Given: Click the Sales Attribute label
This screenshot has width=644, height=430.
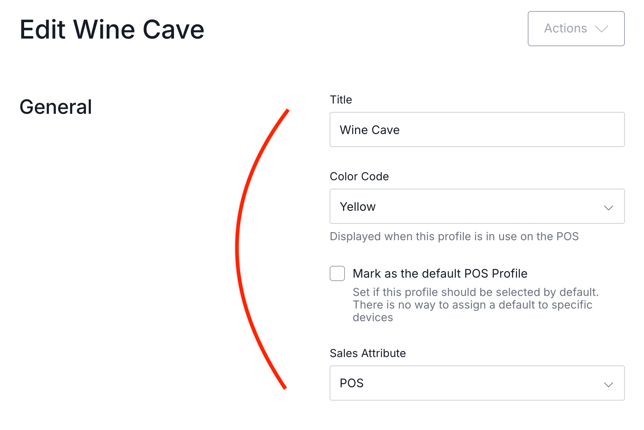Looking at the screenshot, I should (367, 353).
